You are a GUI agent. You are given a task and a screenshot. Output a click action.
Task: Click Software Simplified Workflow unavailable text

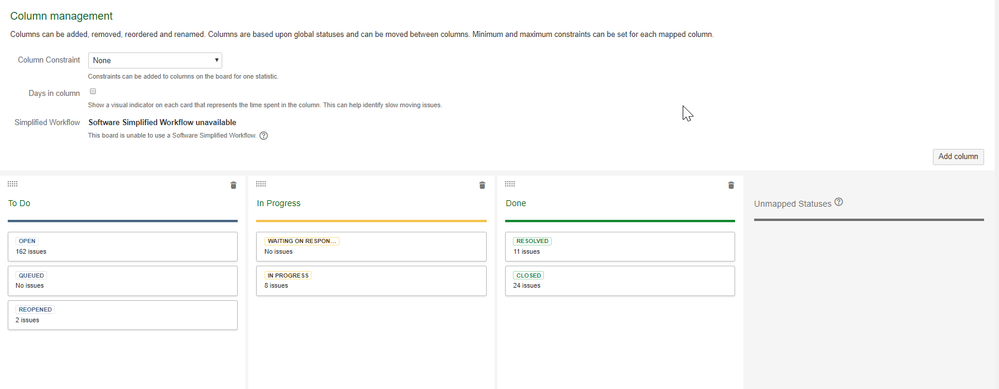pos(162,122)
